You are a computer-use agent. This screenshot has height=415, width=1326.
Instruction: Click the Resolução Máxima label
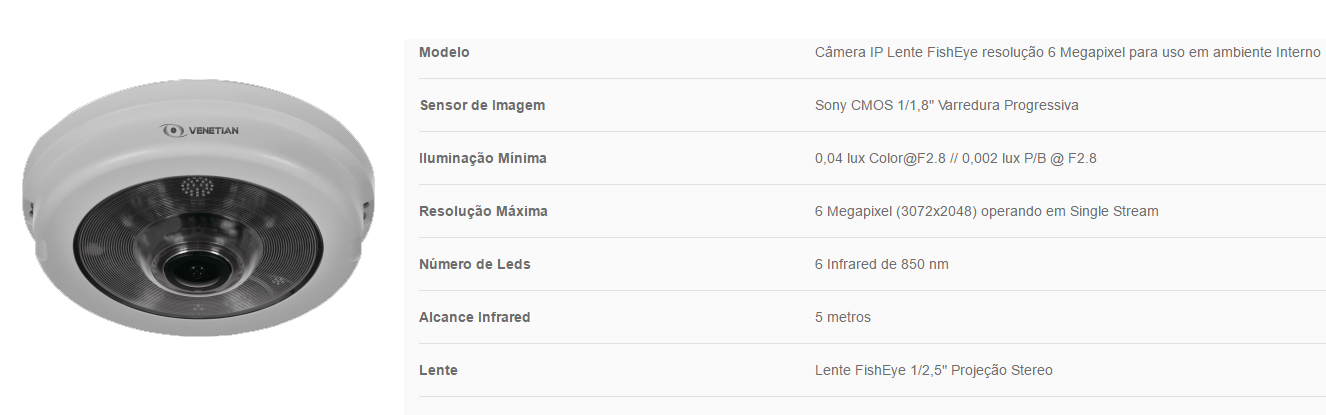(483, 211)
